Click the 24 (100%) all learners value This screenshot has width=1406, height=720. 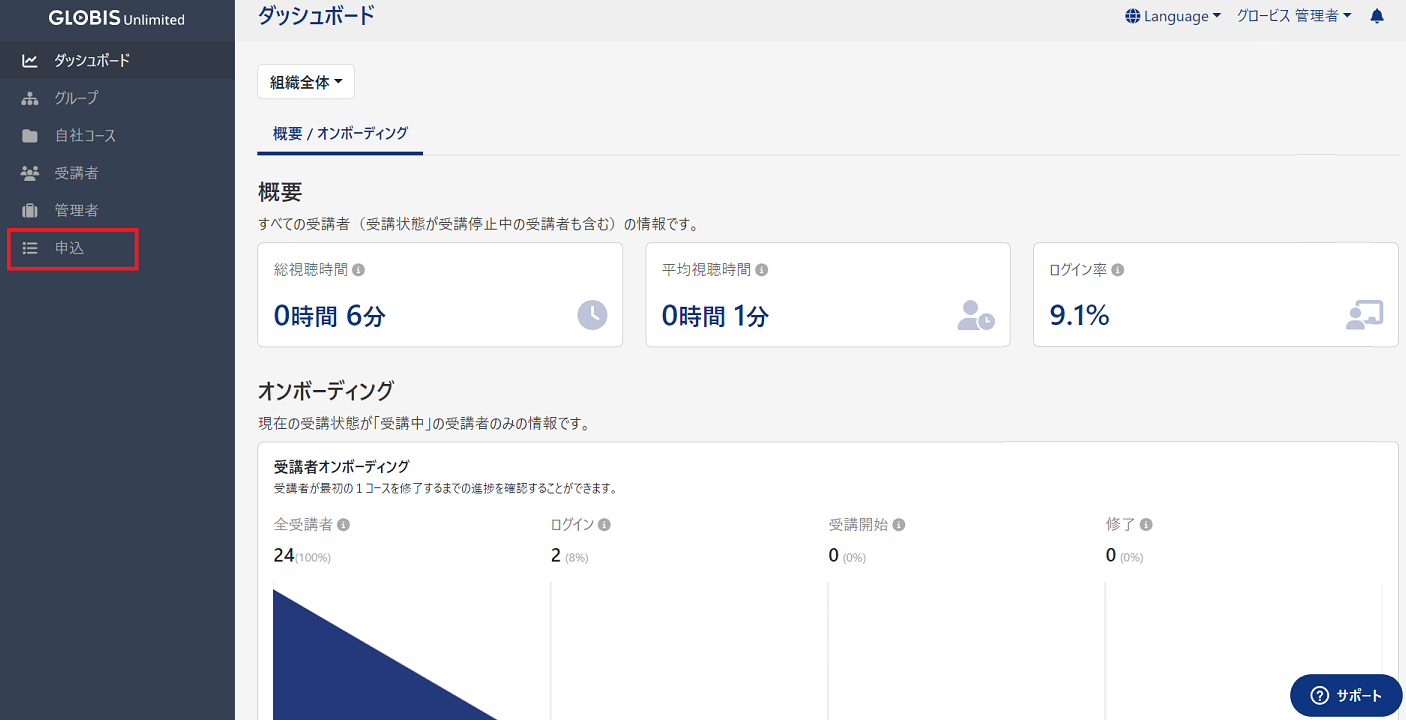(302, 556)
